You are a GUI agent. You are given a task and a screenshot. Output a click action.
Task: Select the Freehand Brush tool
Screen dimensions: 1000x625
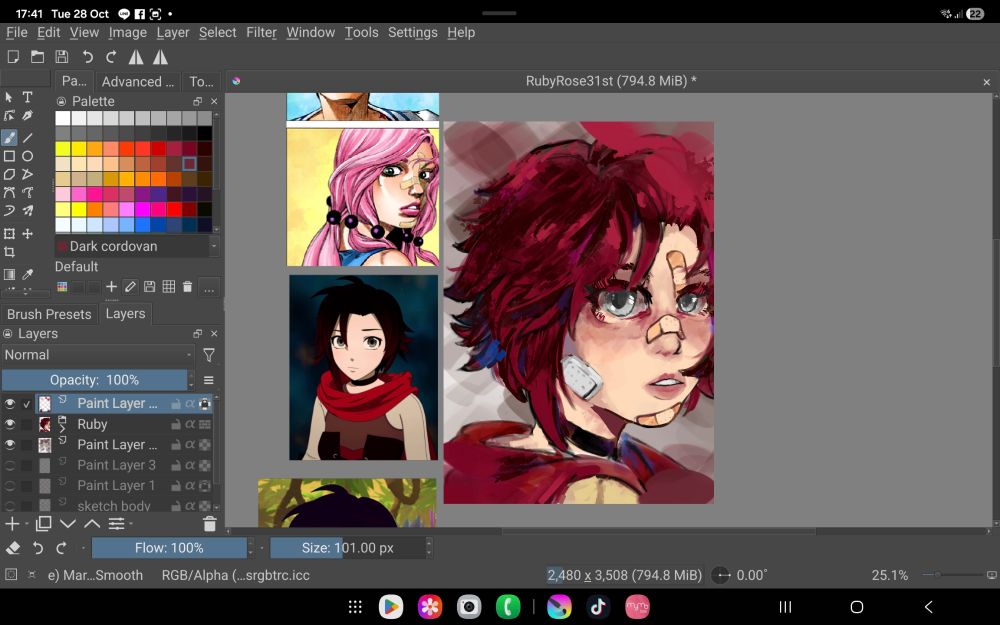(x=9, y=138)
